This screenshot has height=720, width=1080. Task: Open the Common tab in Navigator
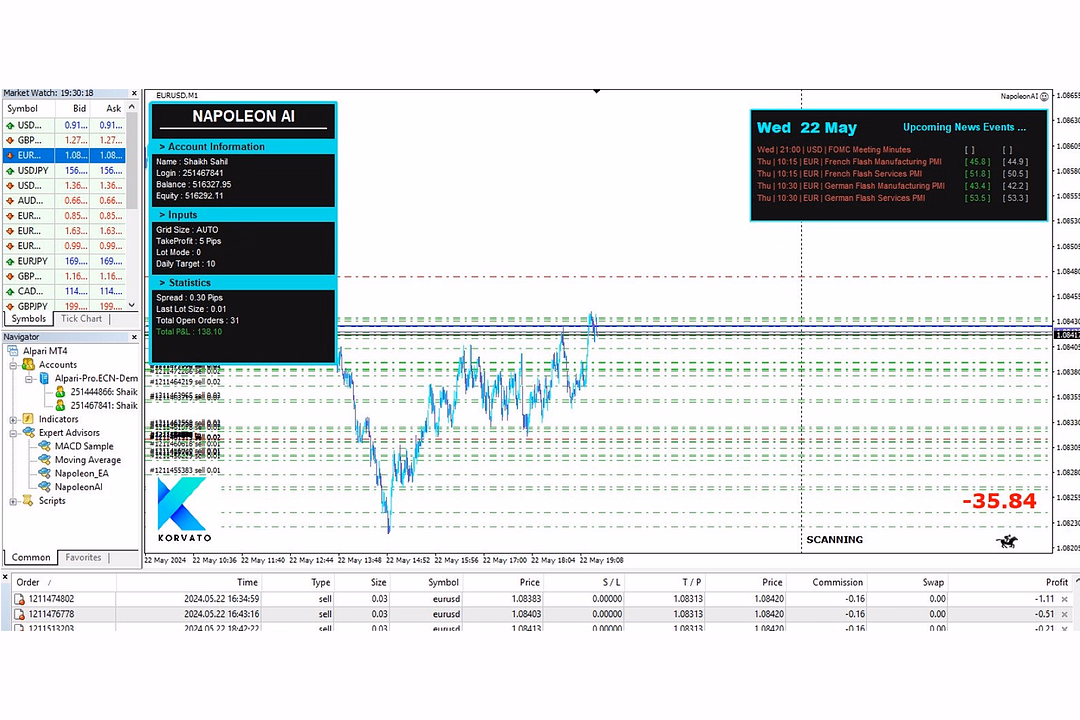pyautogui.click(x=31, y=557)
